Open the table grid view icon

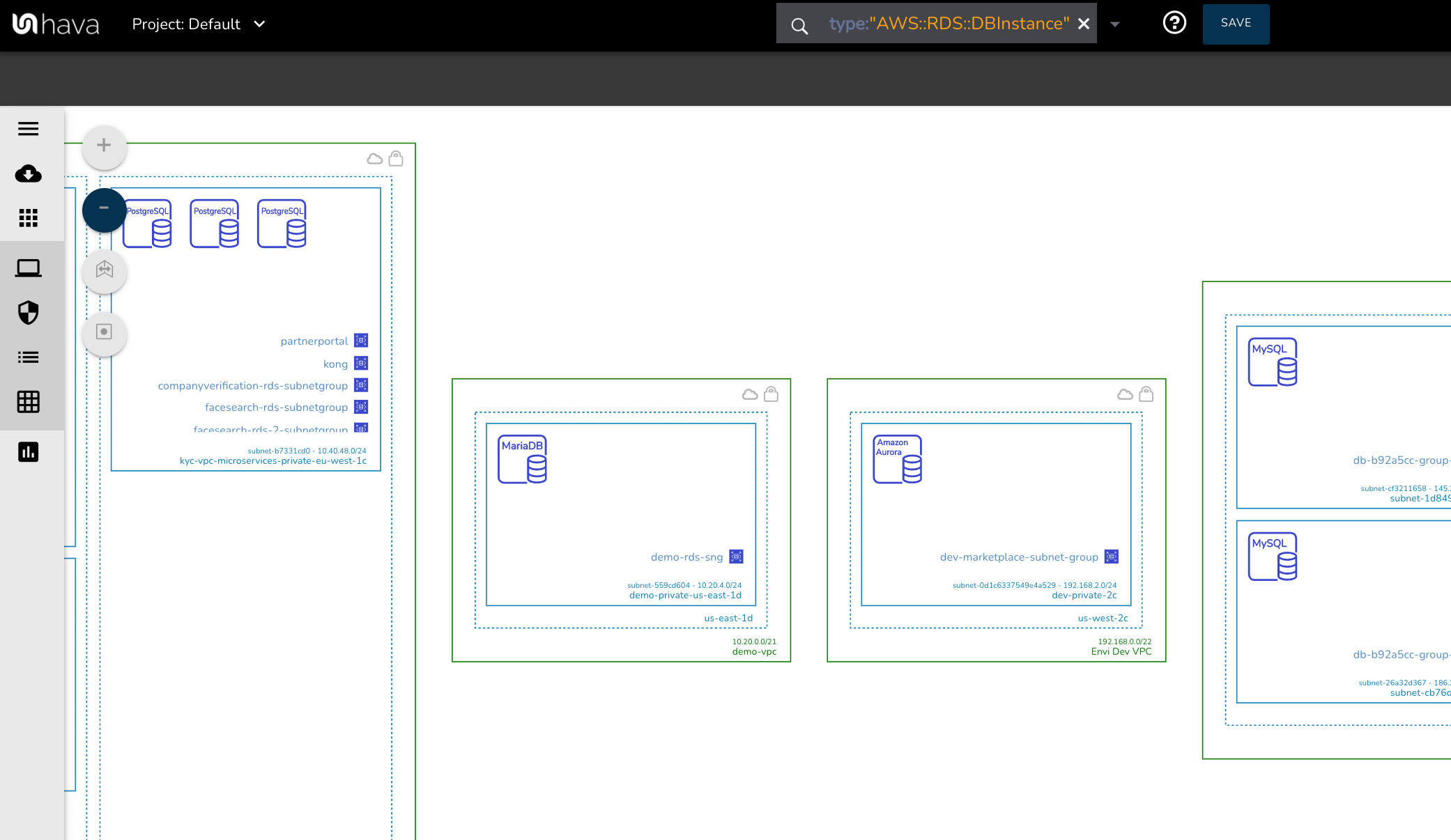click(29, 402)
